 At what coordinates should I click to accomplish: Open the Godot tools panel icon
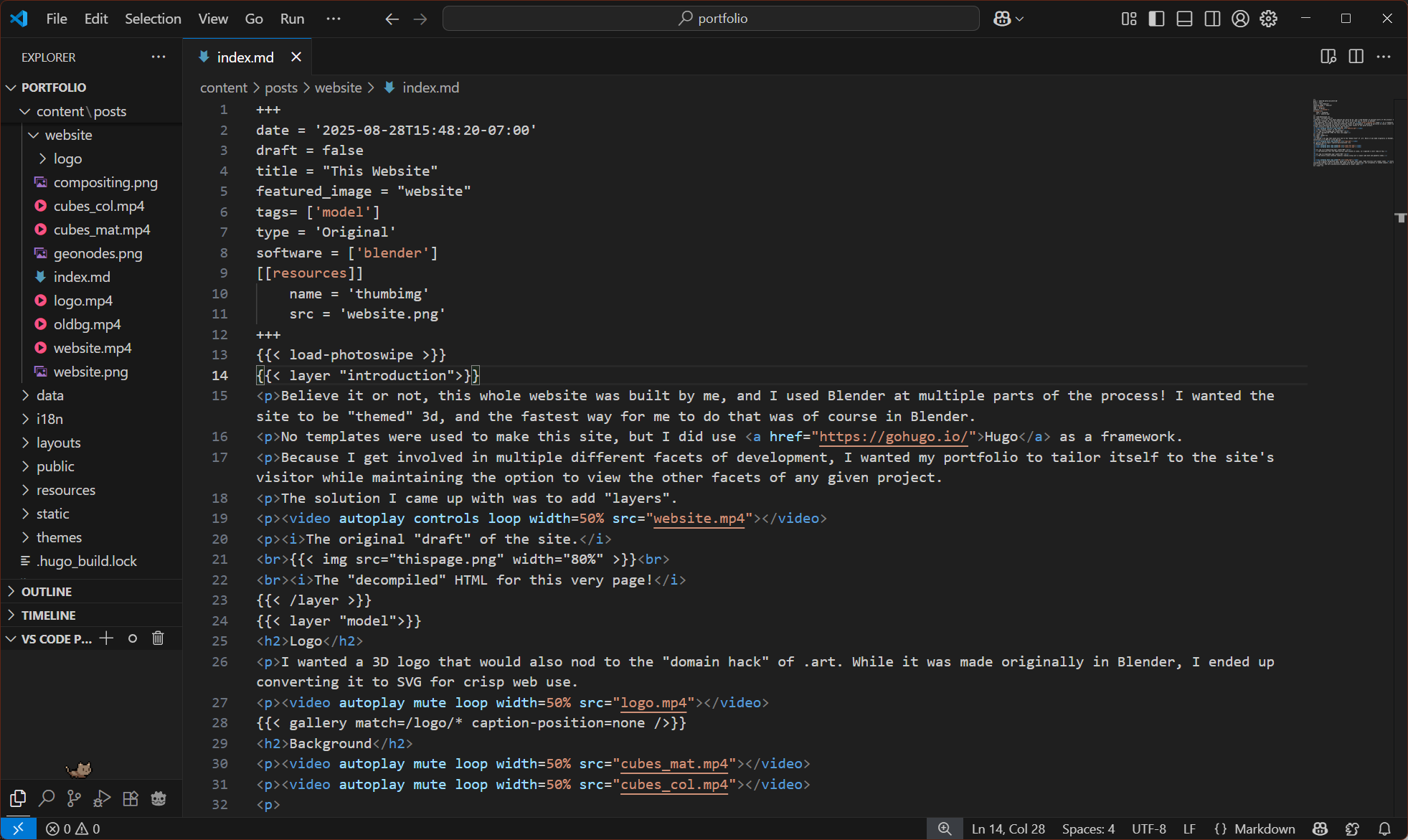coord(159,798)
